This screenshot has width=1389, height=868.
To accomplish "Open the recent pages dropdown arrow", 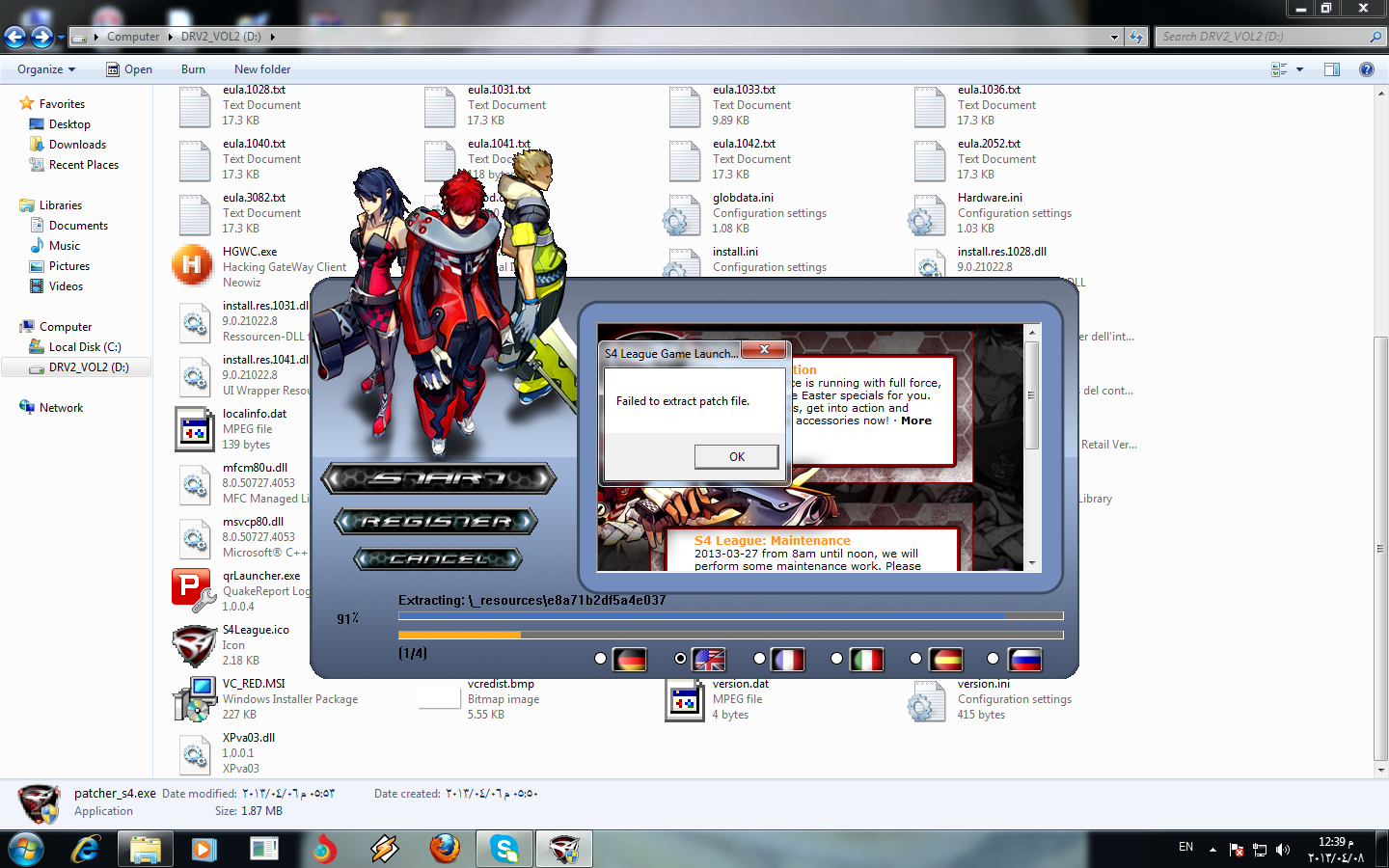I will click(61, 38).
